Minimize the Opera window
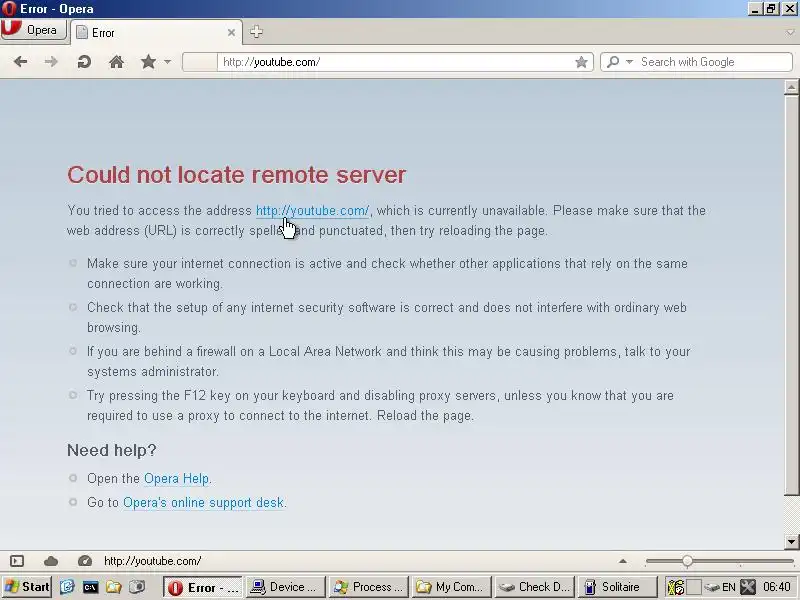 756,9
